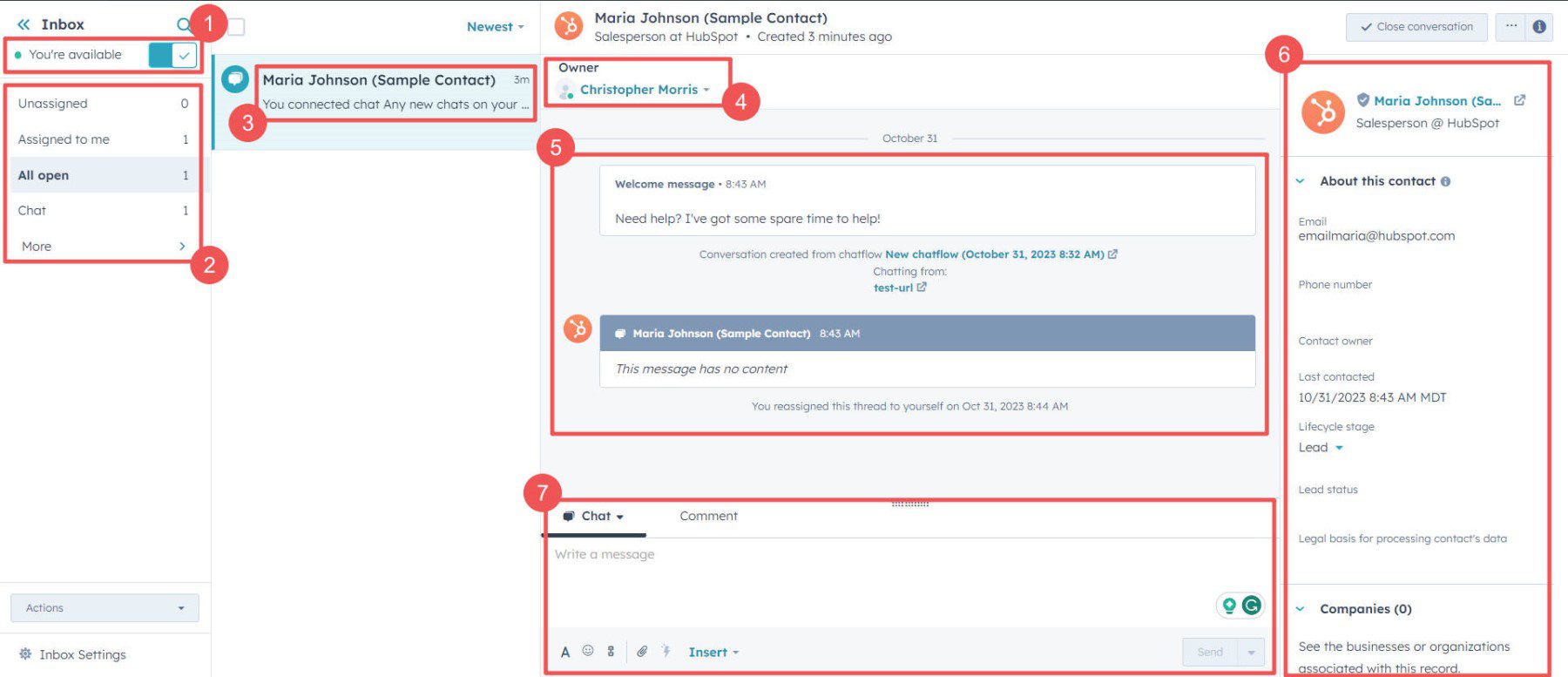Click HubSpot avatar beside Maria's message
1568x677 pixels.
(x=578, y=328)
